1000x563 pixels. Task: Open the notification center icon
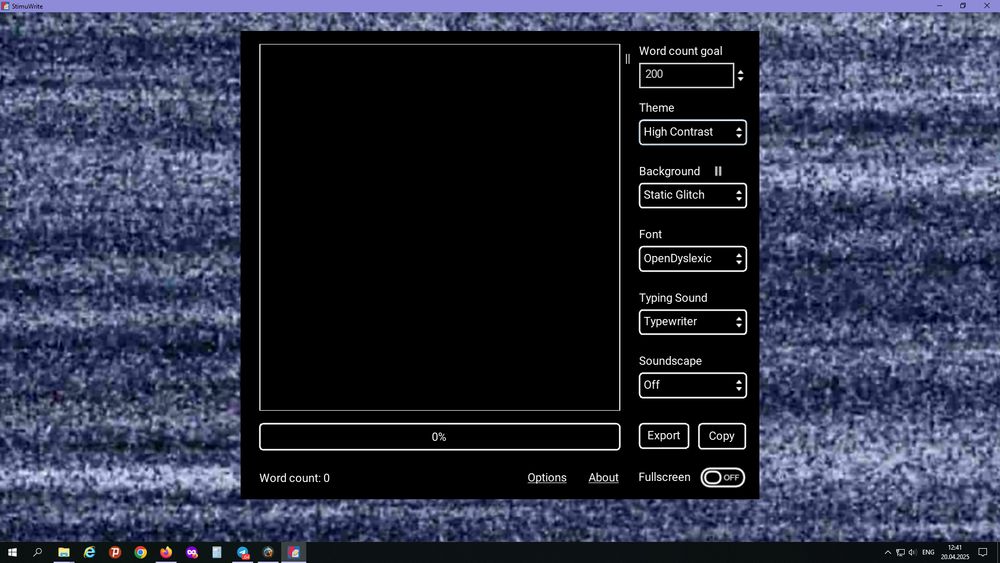pyautogui.click(x=983, y=552)
